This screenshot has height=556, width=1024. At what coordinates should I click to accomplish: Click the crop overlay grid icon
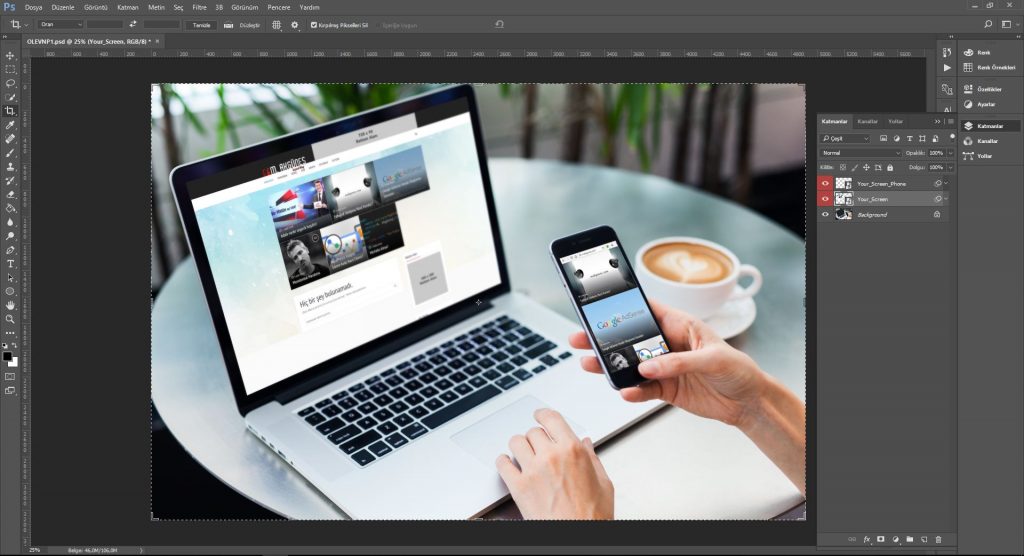pyautogui.click(x=276, y=24)
